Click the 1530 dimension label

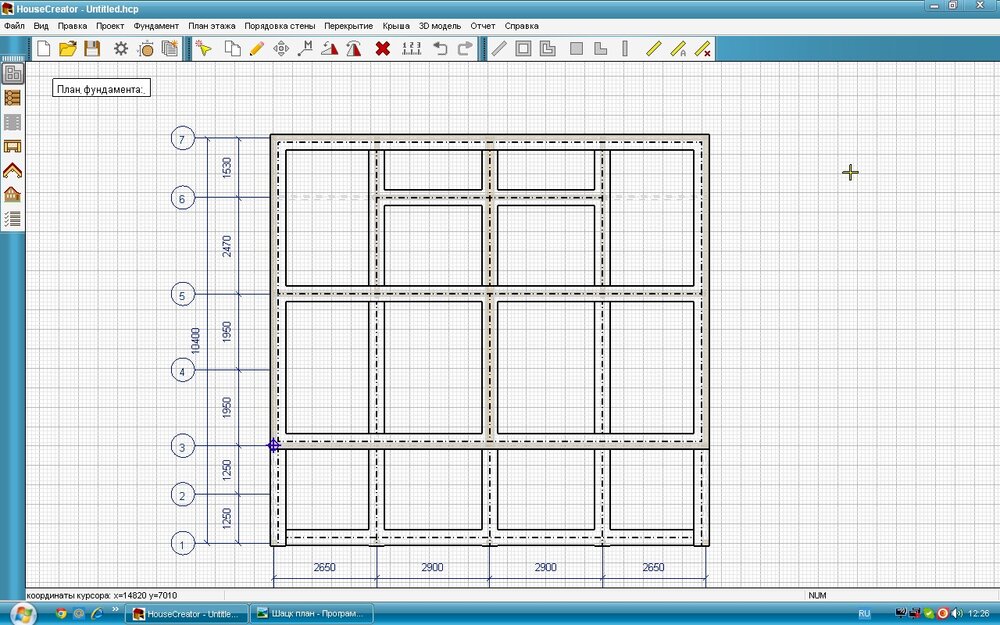[227, 167]
